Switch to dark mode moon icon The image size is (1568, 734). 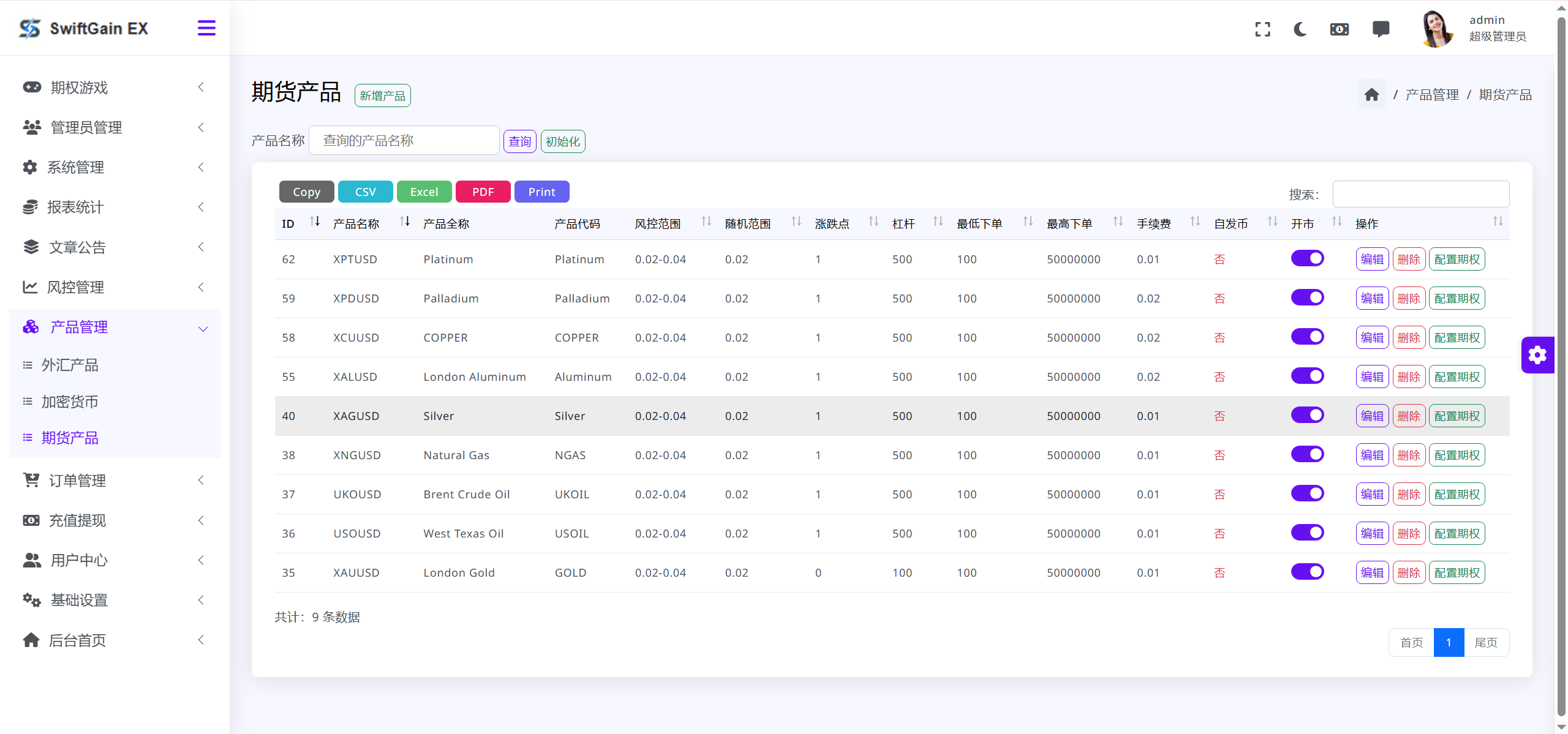point(1300,29)
